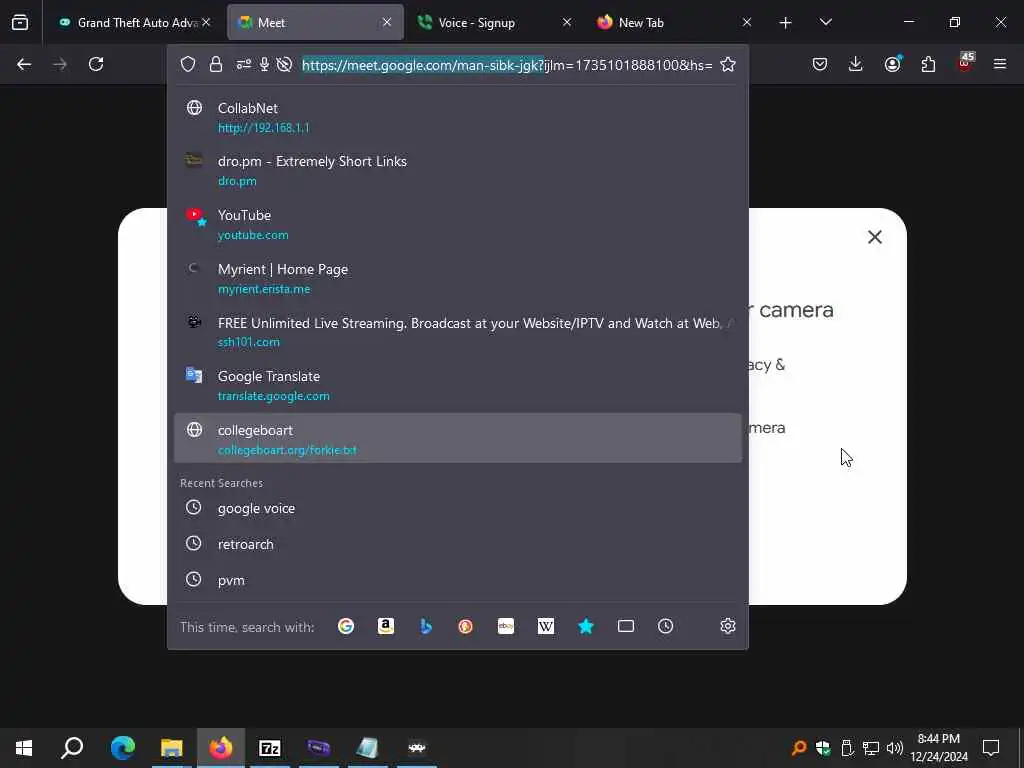Open the Firefox account menu
The image size is (1024, 768).
(x=892, y=64)
